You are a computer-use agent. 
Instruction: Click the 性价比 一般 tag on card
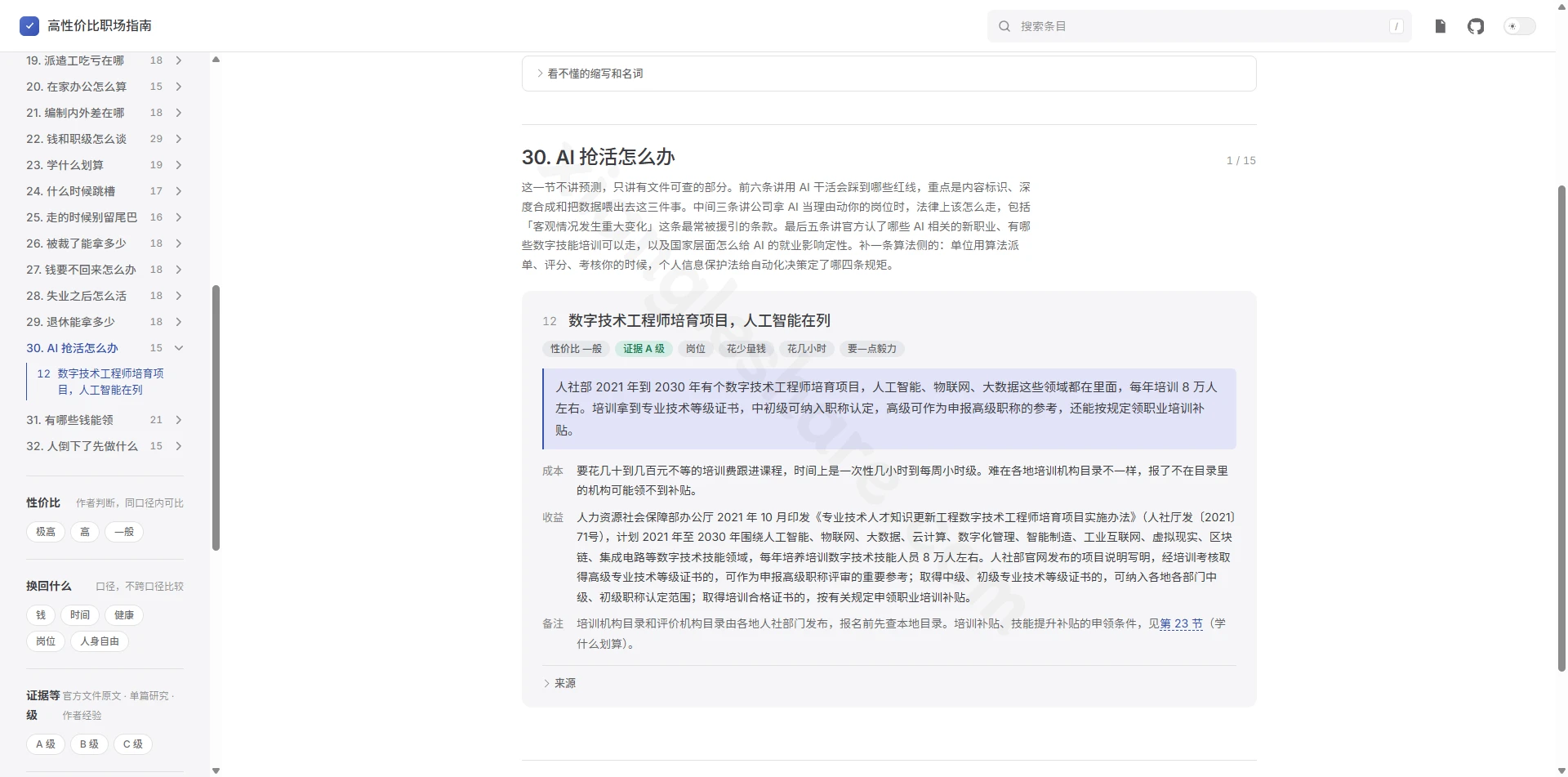pos(576,349)
